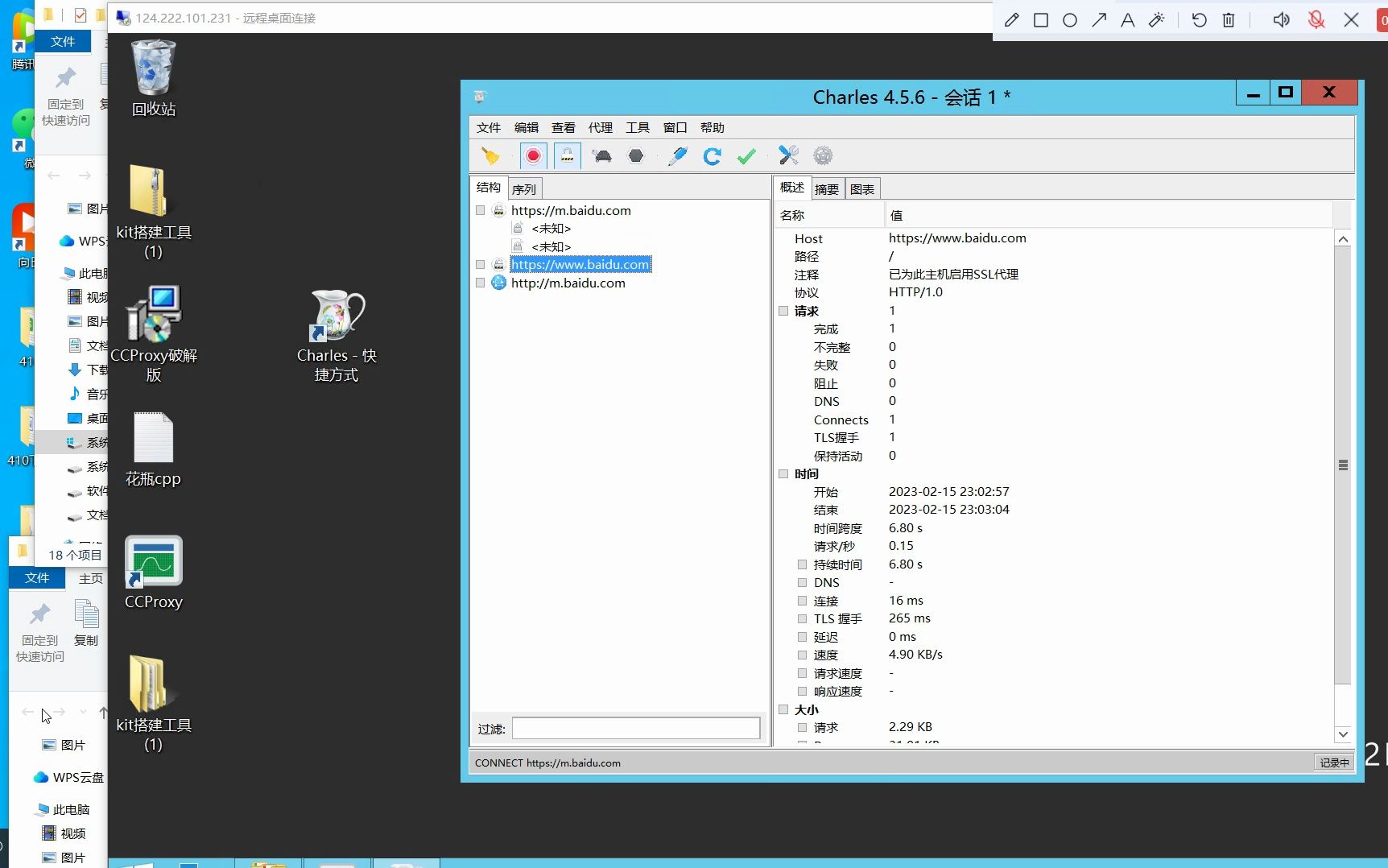This screenshot has height=868, width=1388.
Task: Pick the pencil annotation tool
Action: coord(1012,20)
